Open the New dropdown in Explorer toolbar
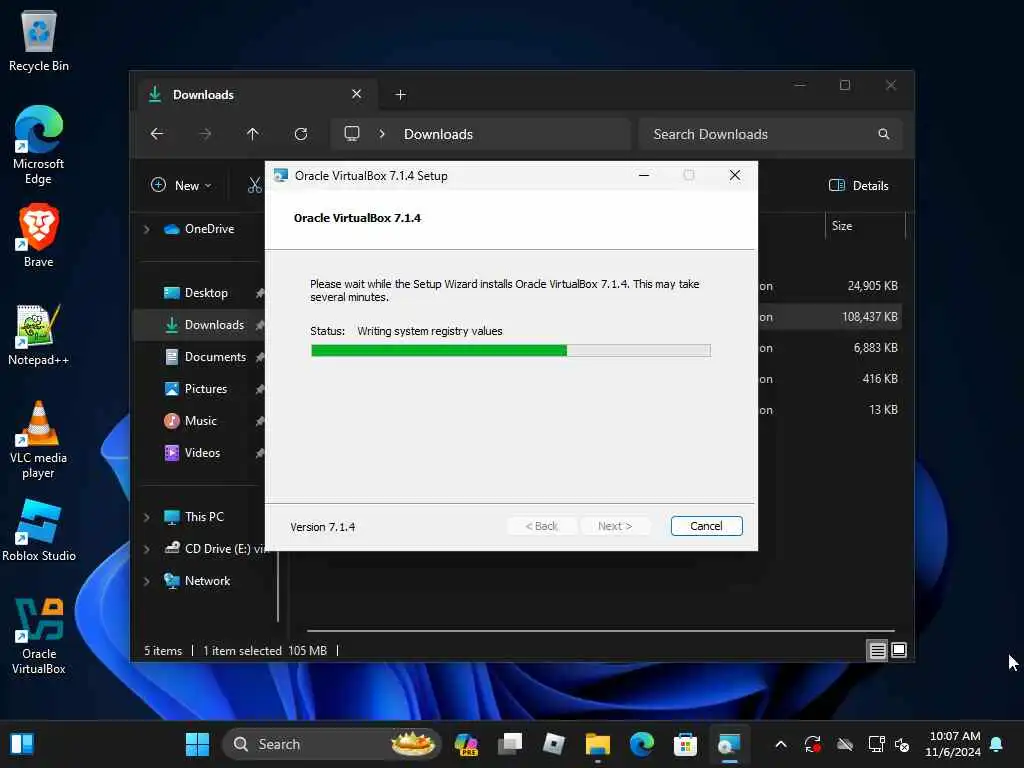Viewport: 1024px width, 768px height. point(182,185)
